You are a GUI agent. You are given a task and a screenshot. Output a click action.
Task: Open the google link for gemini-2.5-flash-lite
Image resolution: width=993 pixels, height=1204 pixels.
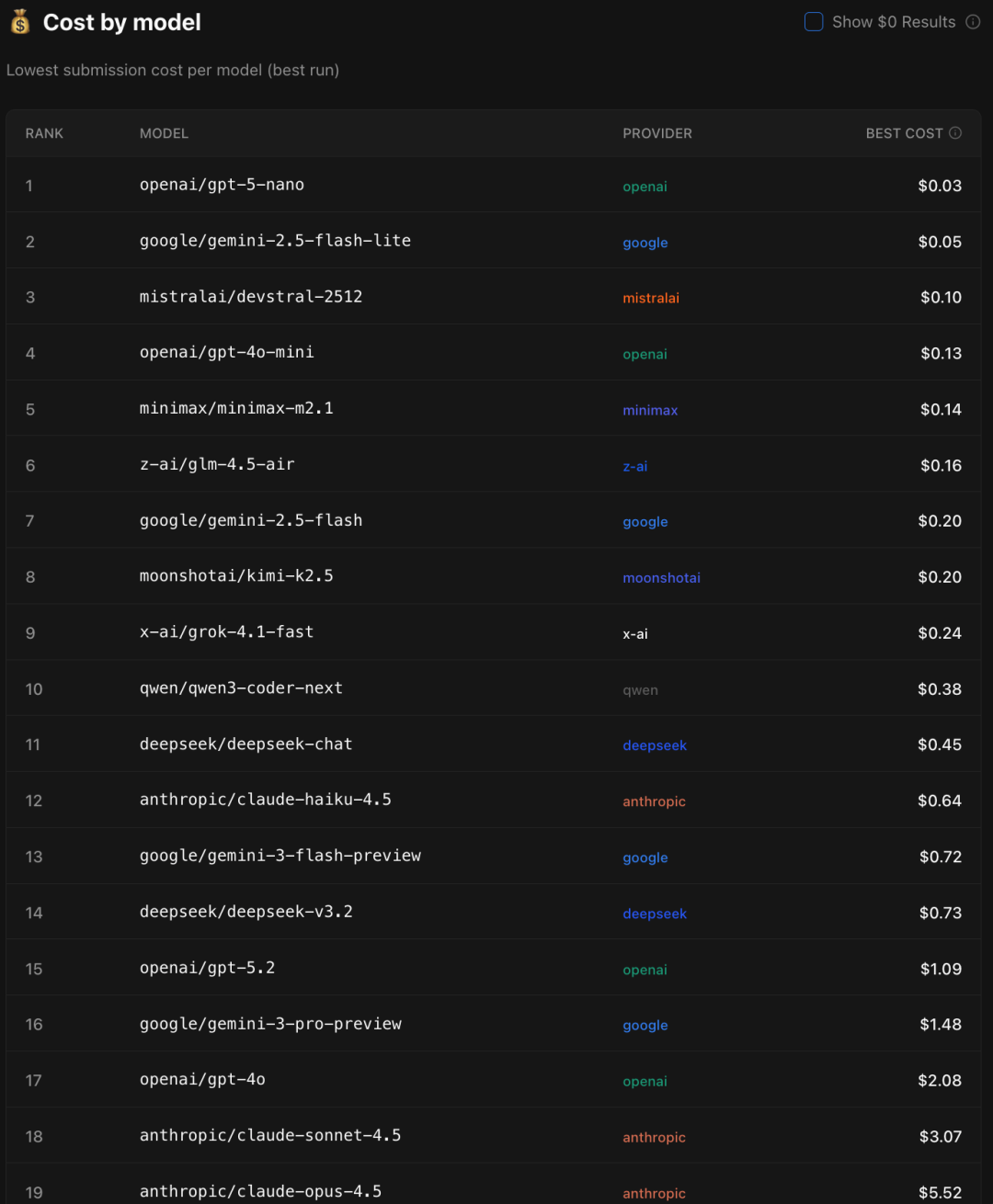pos(645,243)
